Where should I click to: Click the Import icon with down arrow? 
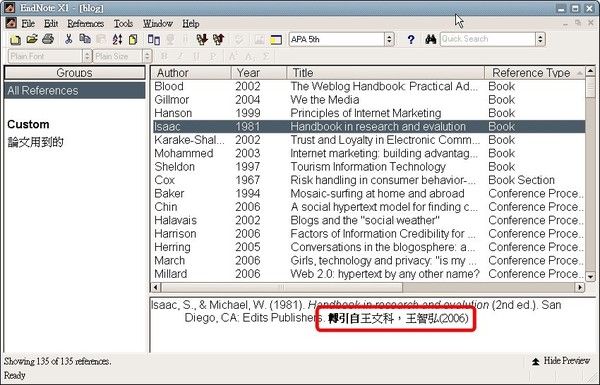click(x=202, y=39)
